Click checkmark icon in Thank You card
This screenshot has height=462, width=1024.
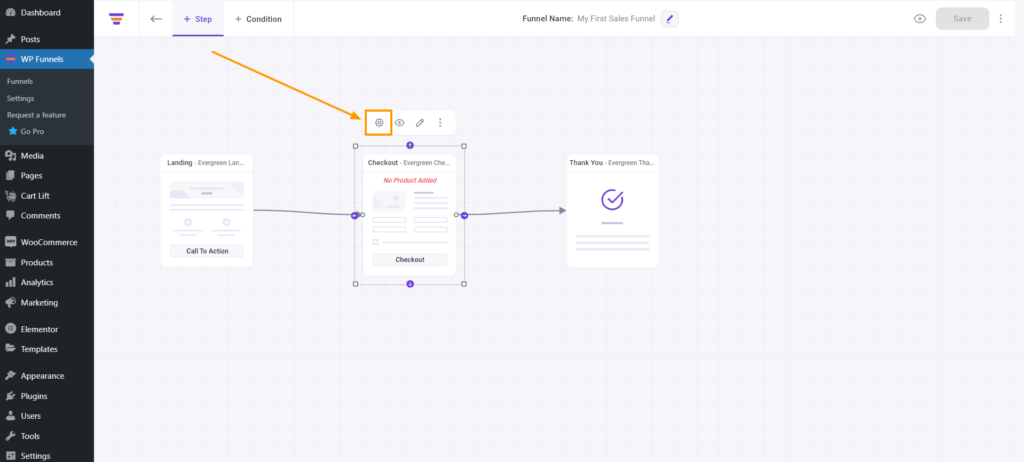[x=612, y=199]
